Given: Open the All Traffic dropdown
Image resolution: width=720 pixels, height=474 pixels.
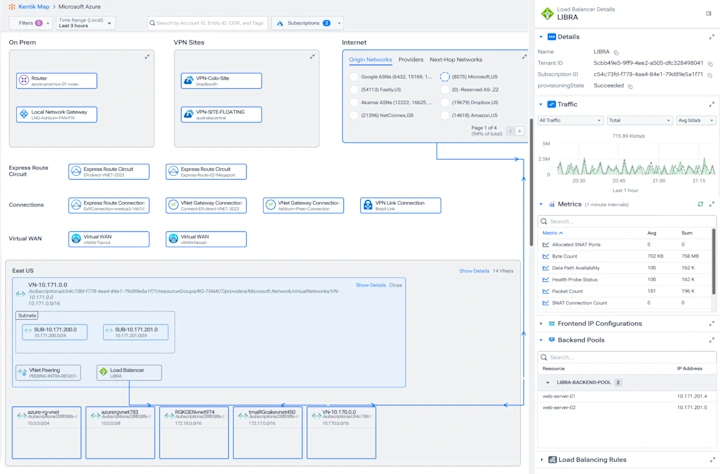Looking at the screenshot, I should 570,120.
